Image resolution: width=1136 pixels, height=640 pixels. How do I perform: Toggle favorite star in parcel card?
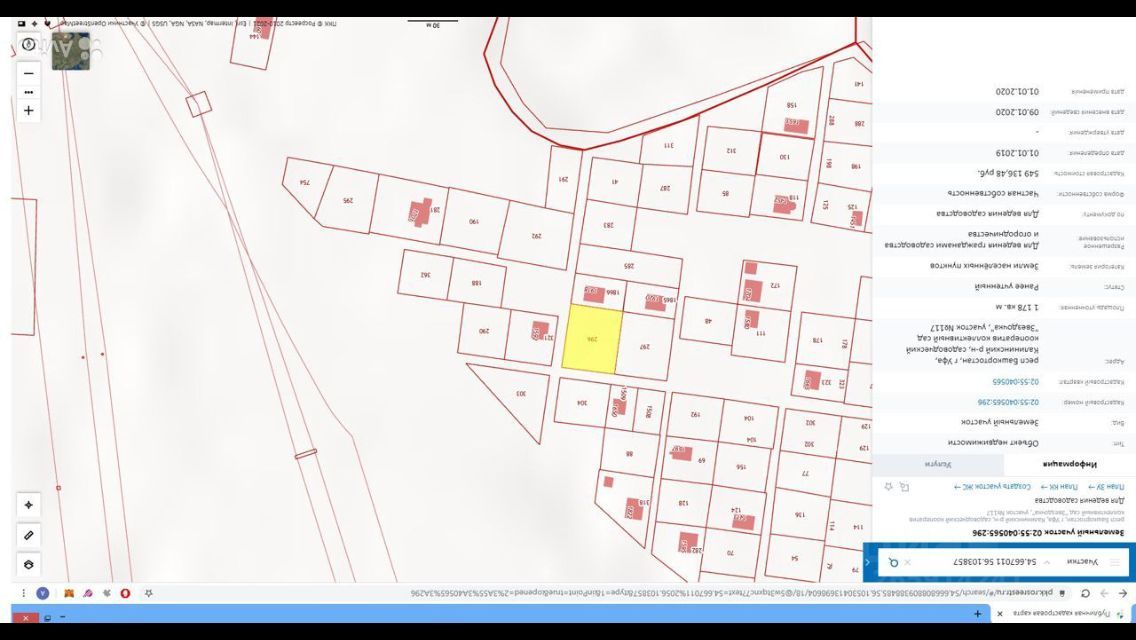point(887,487)
